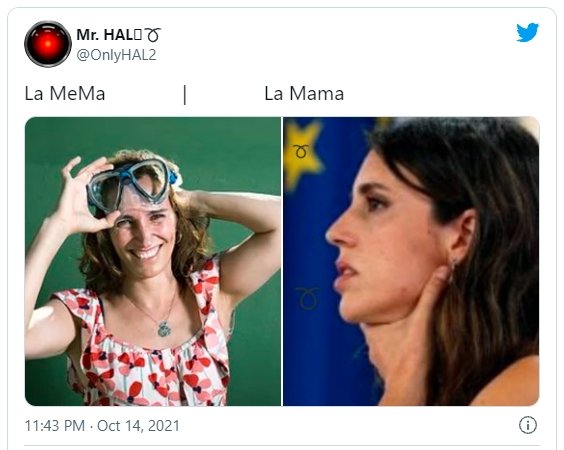Select the La Mama caption text
Image resolution: width=564 pixels, height=450 pixels.
(304, 94)
